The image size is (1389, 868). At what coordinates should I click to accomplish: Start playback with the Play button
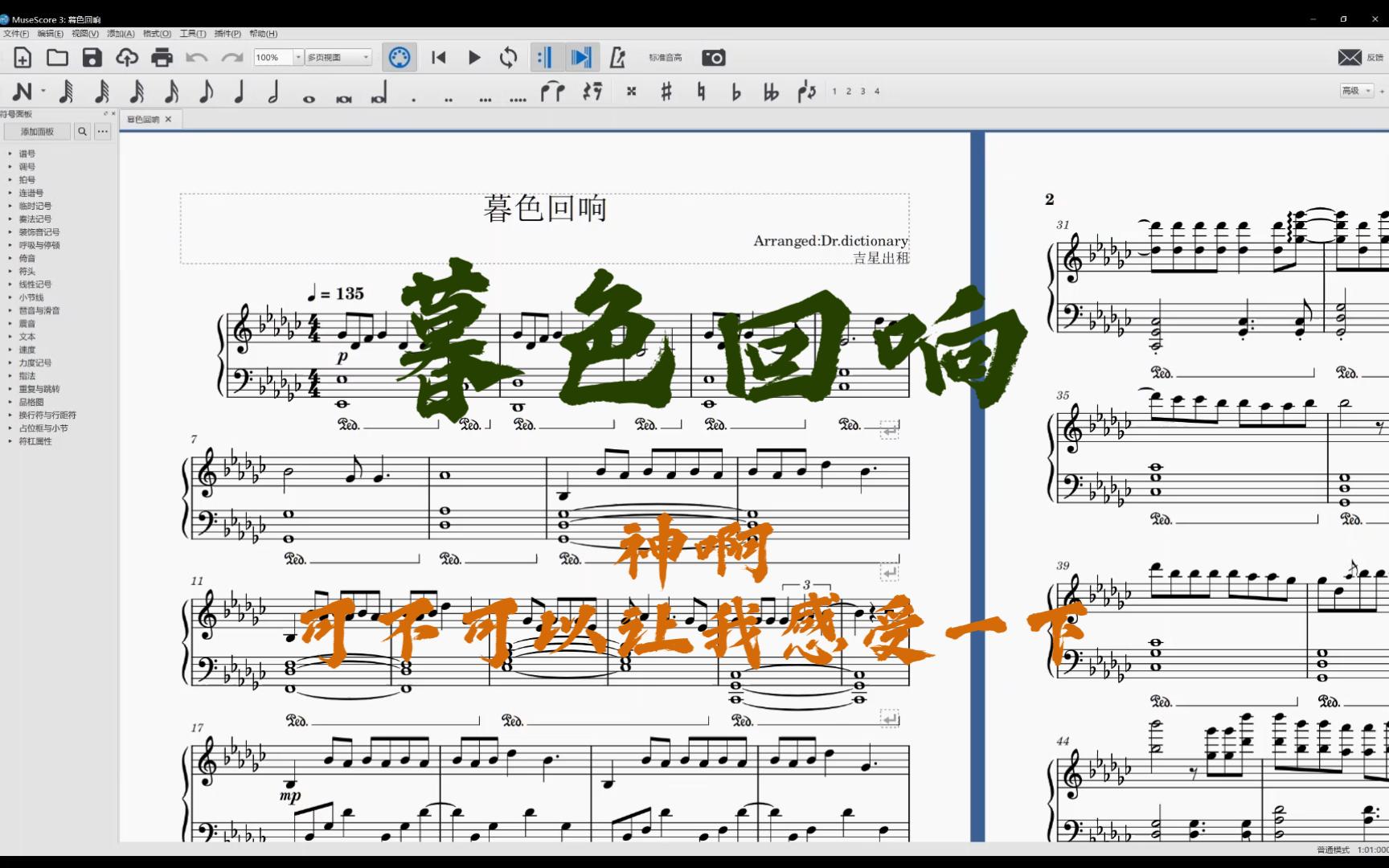point(474,58)
